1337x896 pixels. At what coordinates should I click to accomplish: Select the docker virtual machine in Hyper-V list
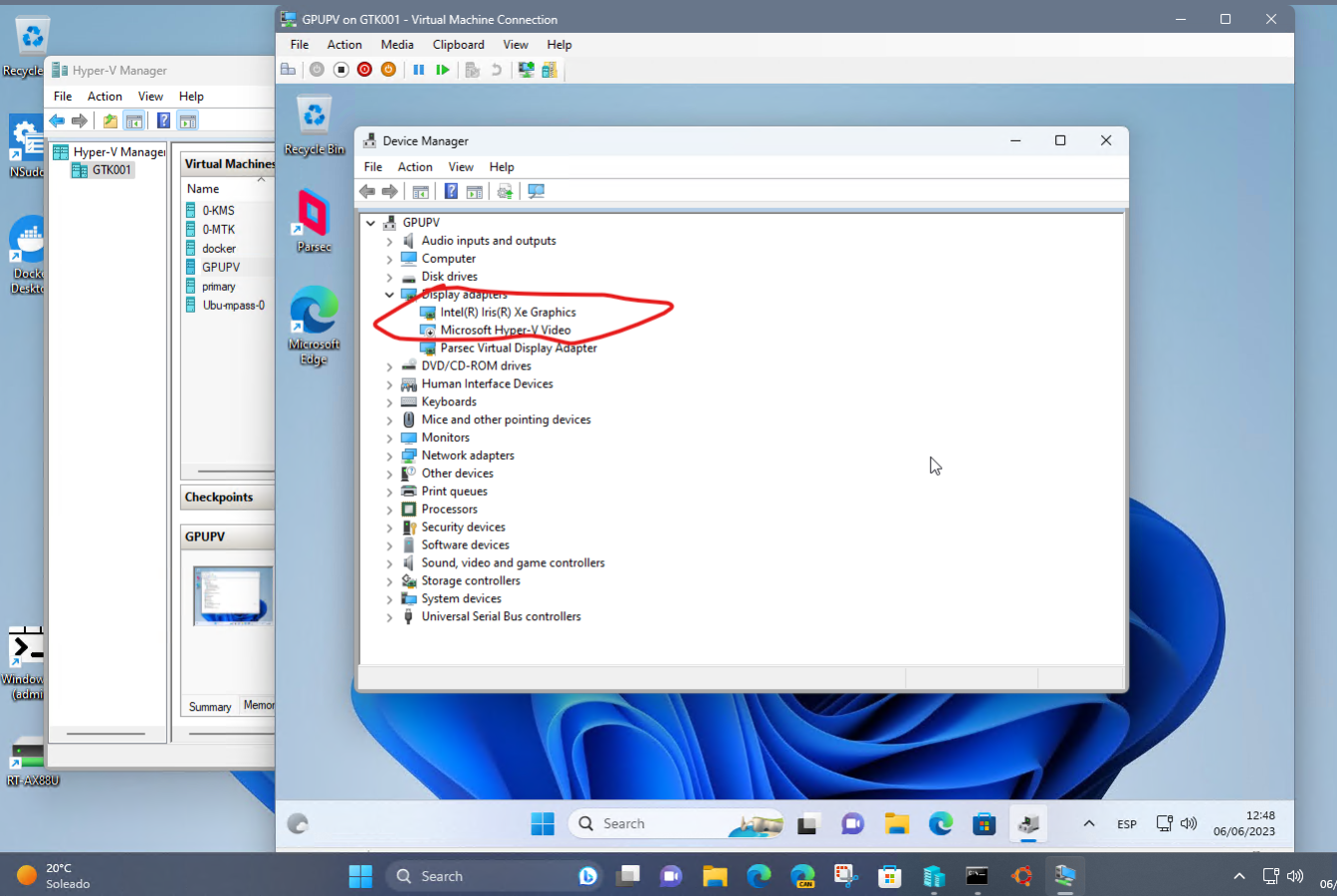(x=219, y=249)
